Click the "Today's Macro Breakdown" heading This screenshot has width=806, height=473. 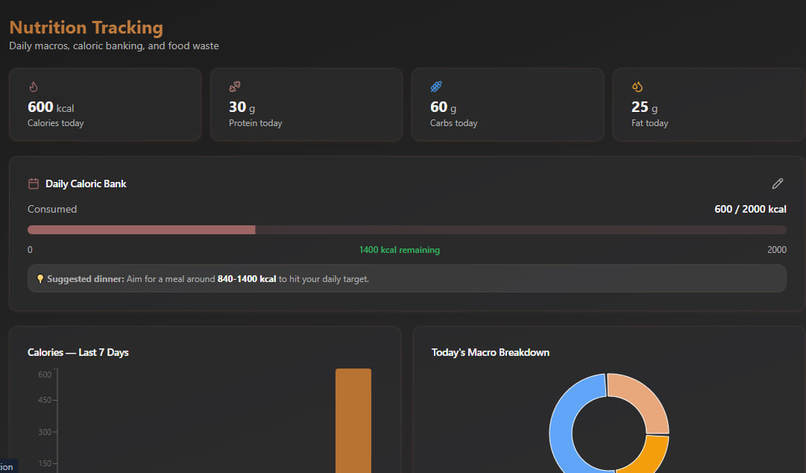click(x=490, y=352)
